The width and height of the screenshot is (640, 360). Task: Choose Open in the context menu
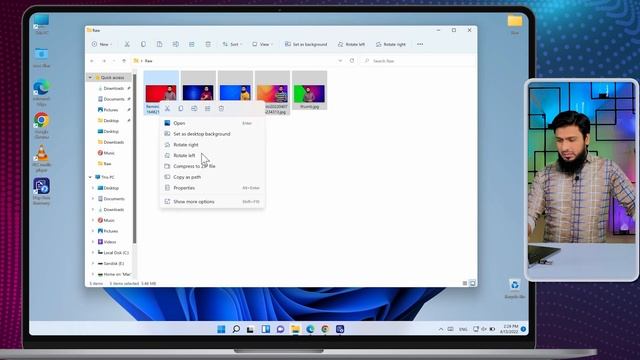pos(212,123)
